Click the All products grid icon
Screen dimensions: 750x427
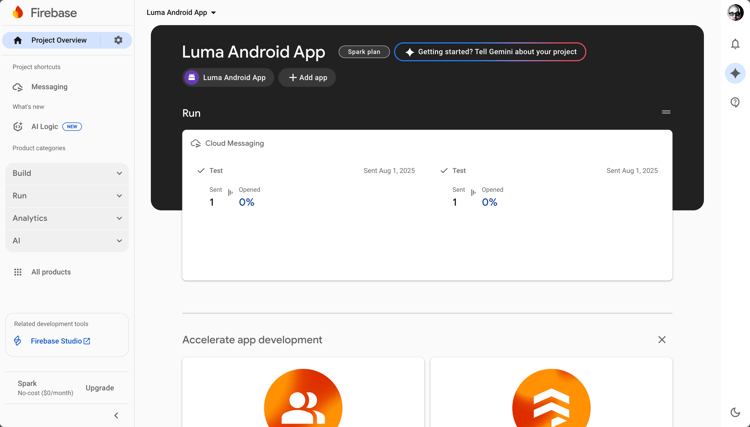click(x=18, y=272)
